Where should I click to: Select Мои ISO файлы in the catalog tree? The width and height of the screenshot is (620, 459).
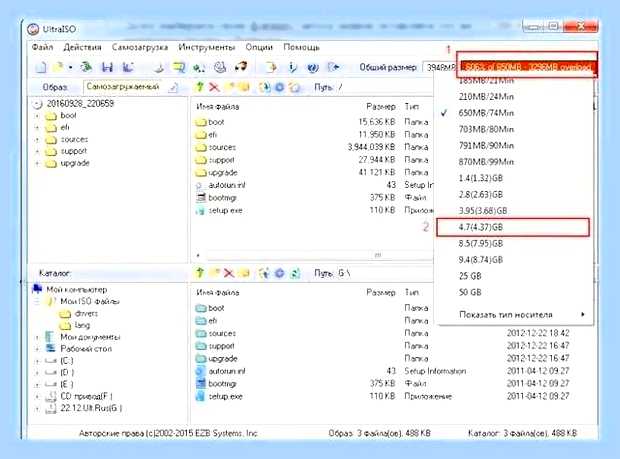point(90,302)
